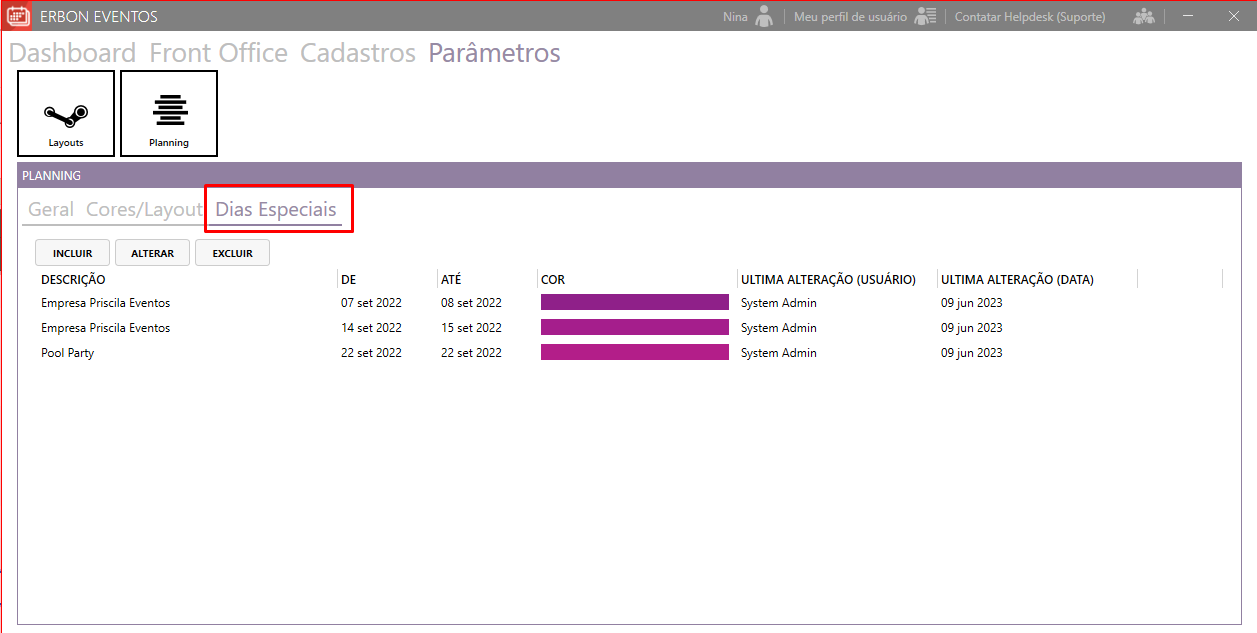Select the Pool Party row
1257x633 pixels.
pos(68,353)
